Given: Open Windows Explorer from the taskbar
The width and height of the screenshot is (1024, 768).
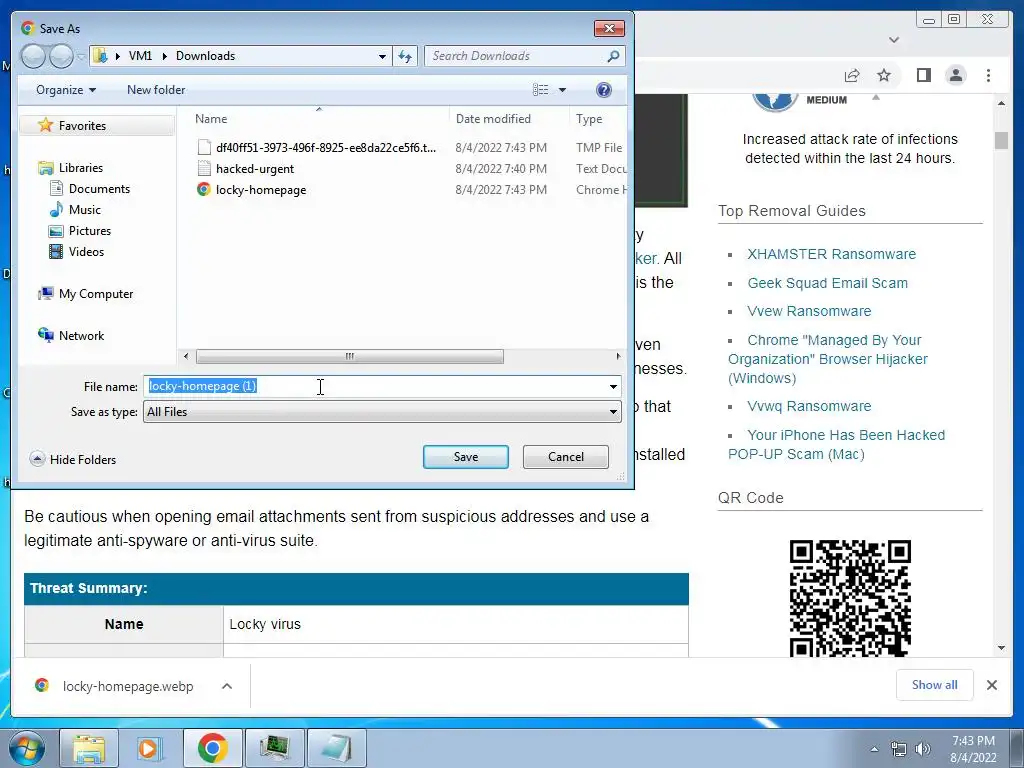Looking at the screenshot, I should (x=89, y=748).
